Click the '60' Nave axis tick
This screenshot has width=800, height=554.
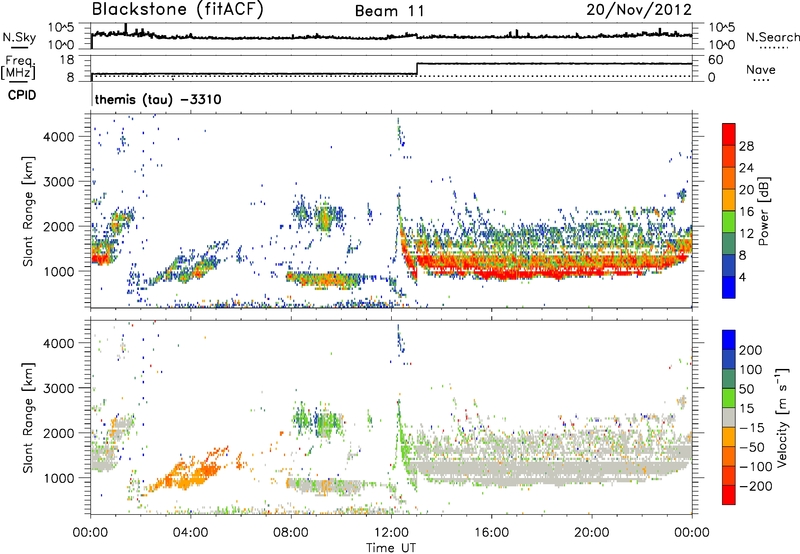point(716,60)
